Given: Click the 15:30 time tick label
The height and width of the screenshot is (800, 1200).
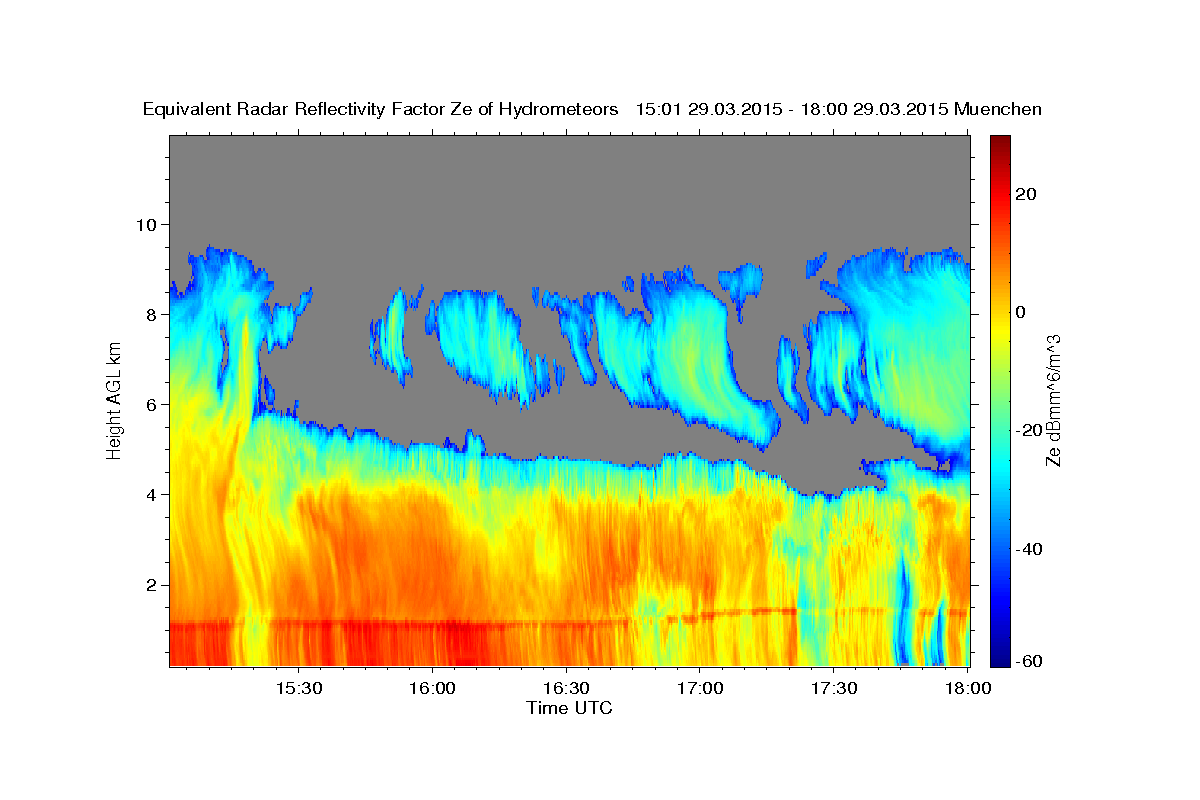Looking at the screenshot, I should [x=299, y=689].
